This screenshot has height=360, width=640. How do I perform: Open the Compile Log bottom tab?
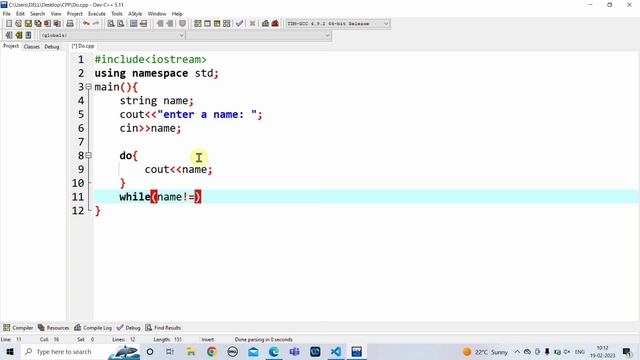click(93, 328)
